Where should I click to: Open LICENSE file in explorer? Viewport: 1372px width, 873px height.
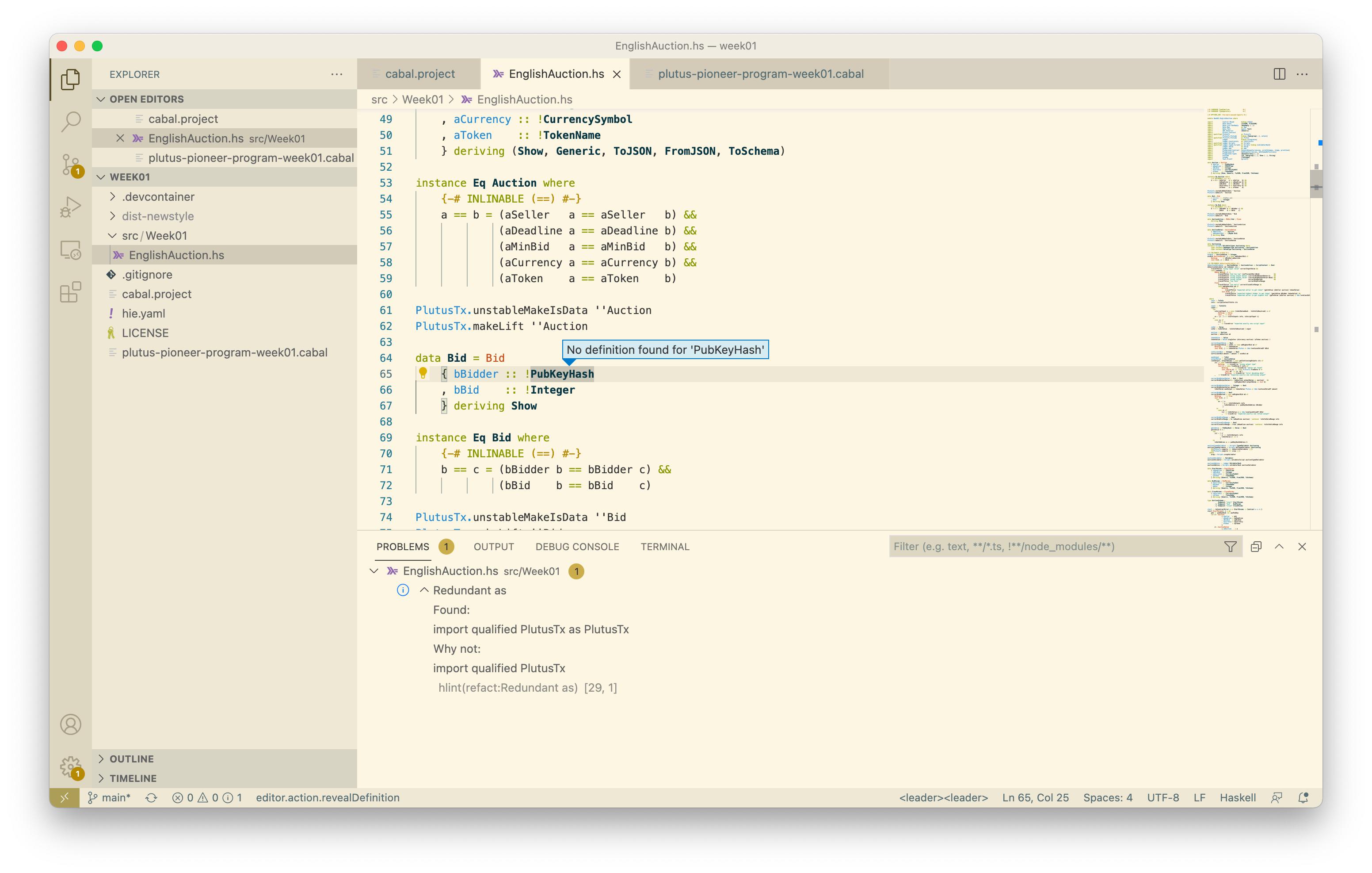coord(225,333)
